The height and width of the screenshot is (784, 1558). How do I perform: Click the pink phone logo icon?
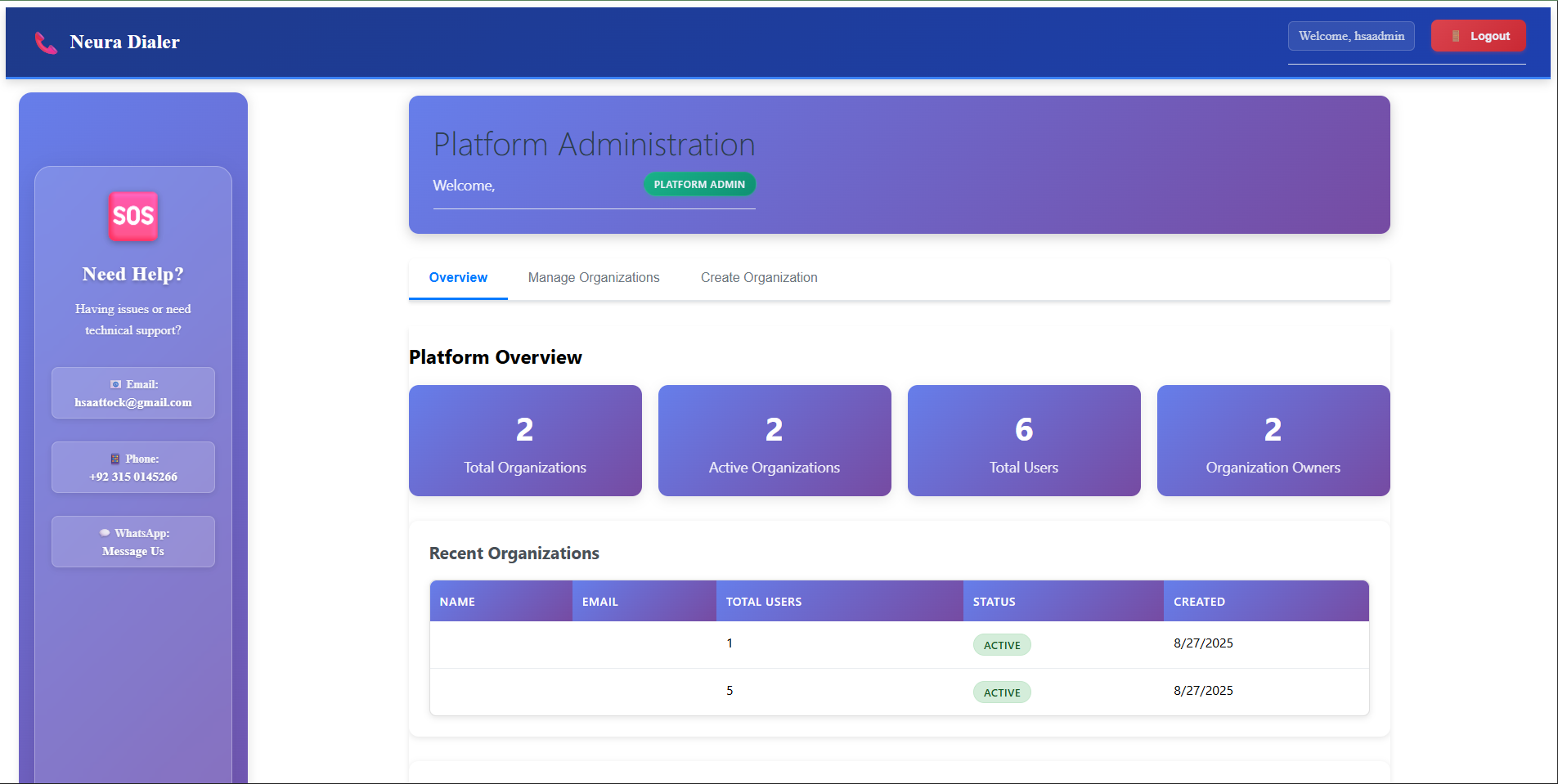click(x=46, y=43)
